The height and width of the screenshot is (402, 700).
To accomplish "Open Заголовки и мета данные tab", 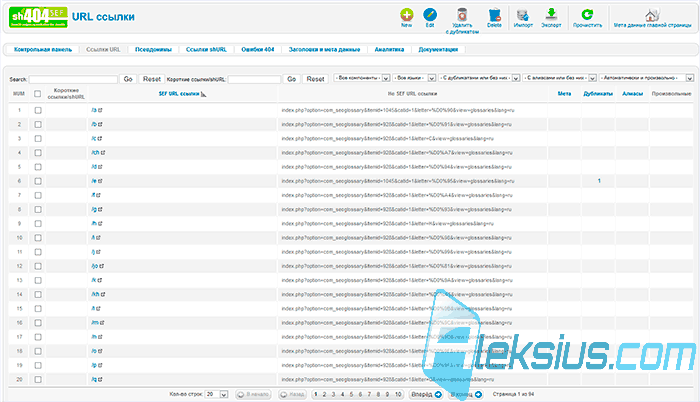I will pos(324,50).
